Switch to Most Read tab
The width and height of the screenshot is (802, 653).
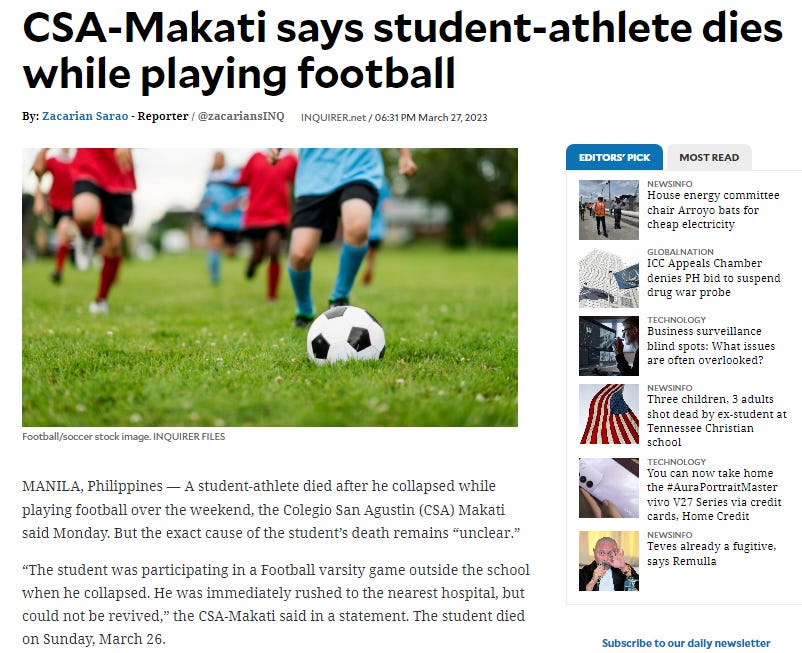coord(709,157)
